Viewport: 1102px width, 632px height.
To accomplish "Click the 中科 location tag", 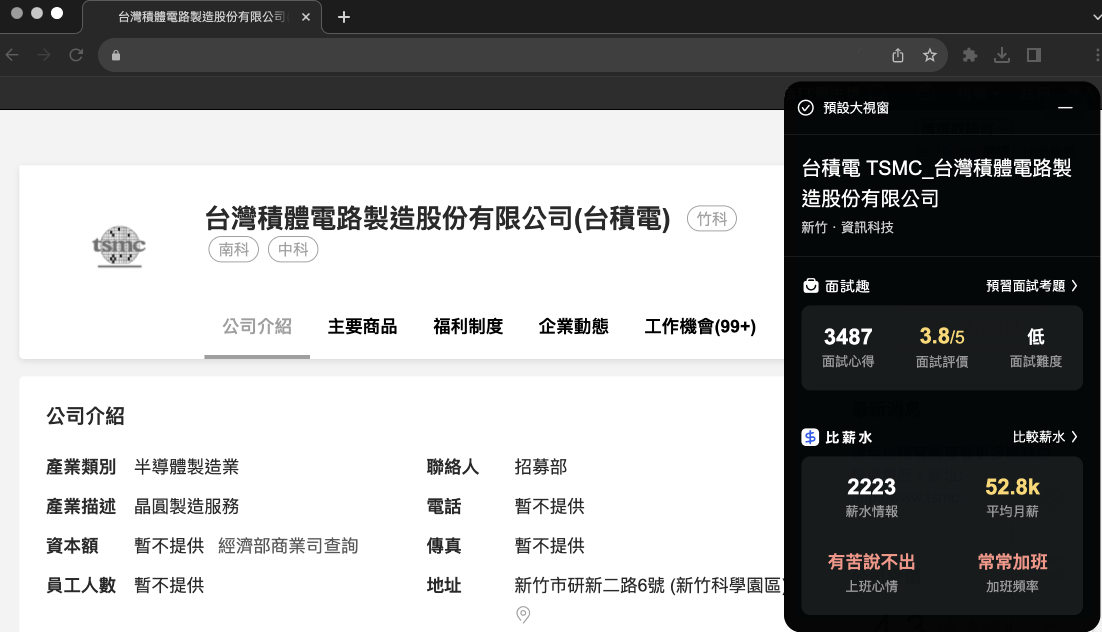I will pos(293,250).
